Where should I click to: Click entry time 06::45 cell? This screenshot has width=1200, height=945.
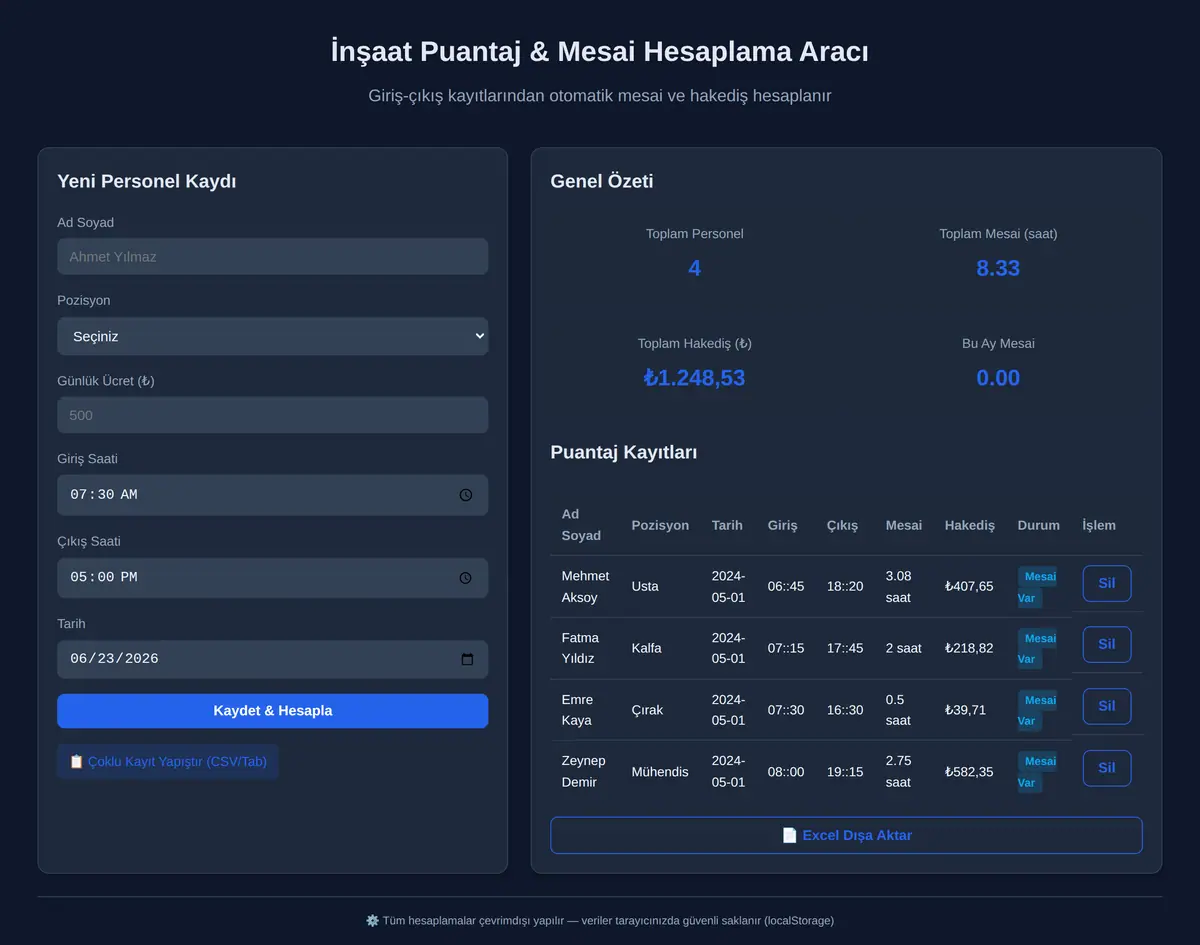coord(786,587)
